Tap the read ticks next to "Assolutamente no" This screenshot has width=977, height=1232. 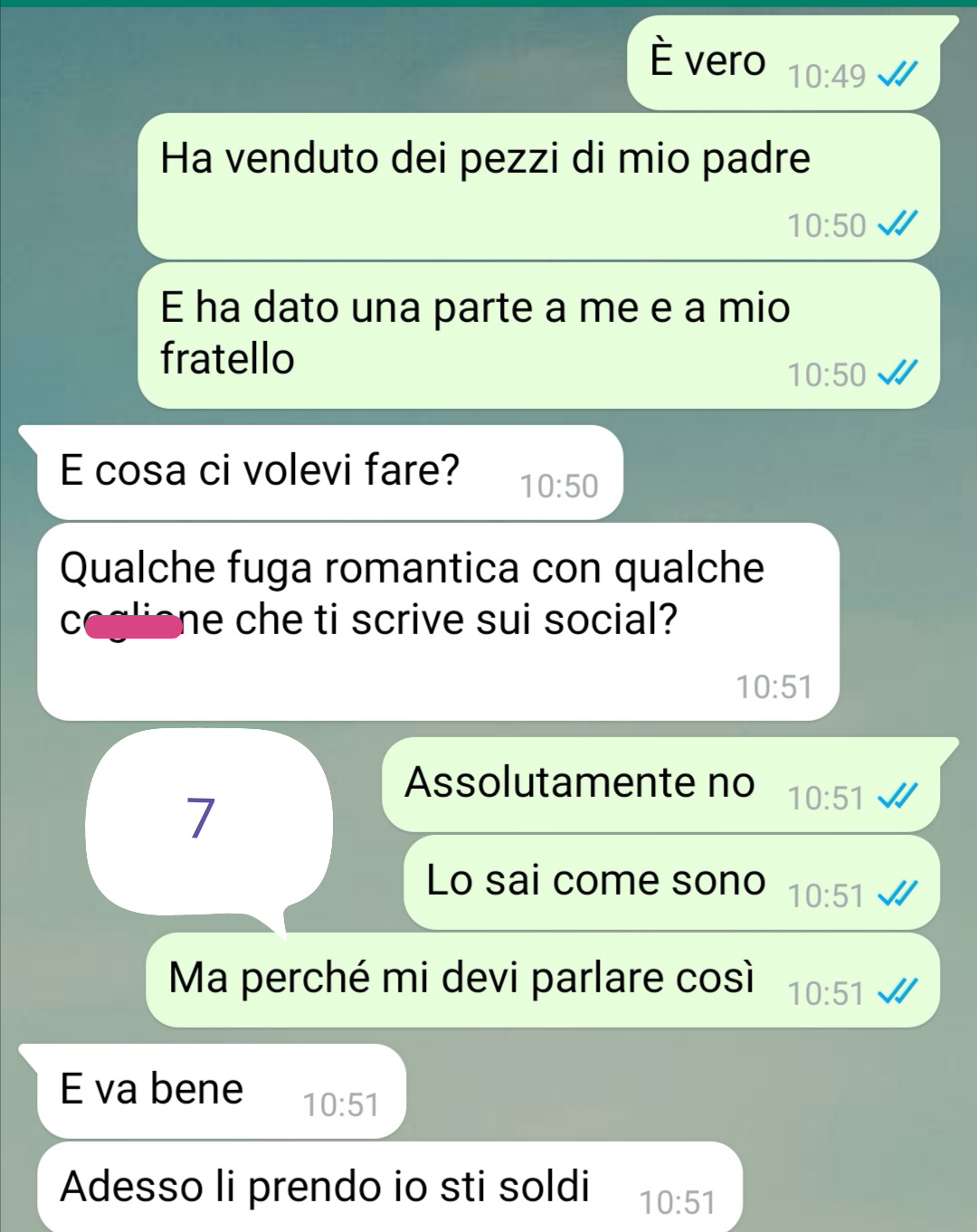click(x=898, y=797)
